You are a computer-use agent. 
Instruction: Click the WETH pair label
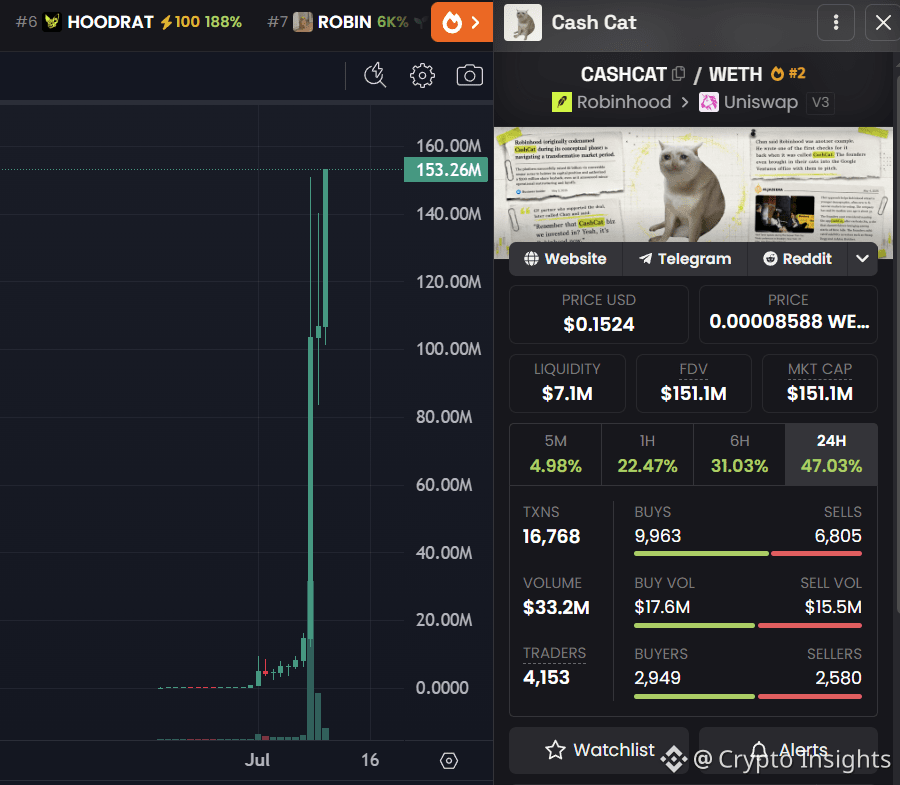tap(735, 74)
